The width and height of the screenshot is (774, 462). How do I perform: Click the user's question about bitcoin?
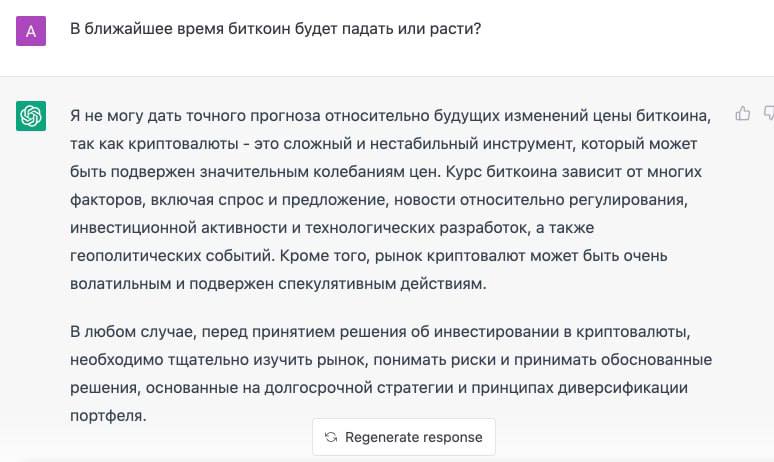pyautogui.click(x=276, y=29)
